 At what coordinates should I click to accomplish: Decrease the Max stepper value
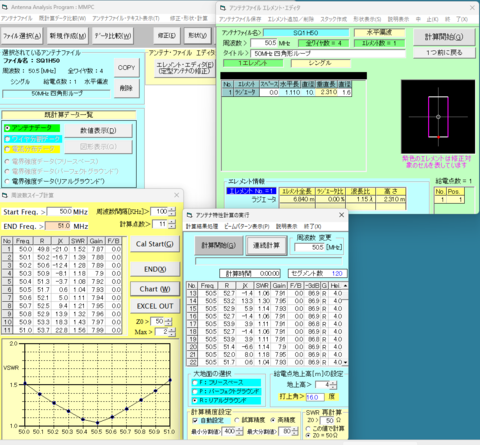pos(172,334)
